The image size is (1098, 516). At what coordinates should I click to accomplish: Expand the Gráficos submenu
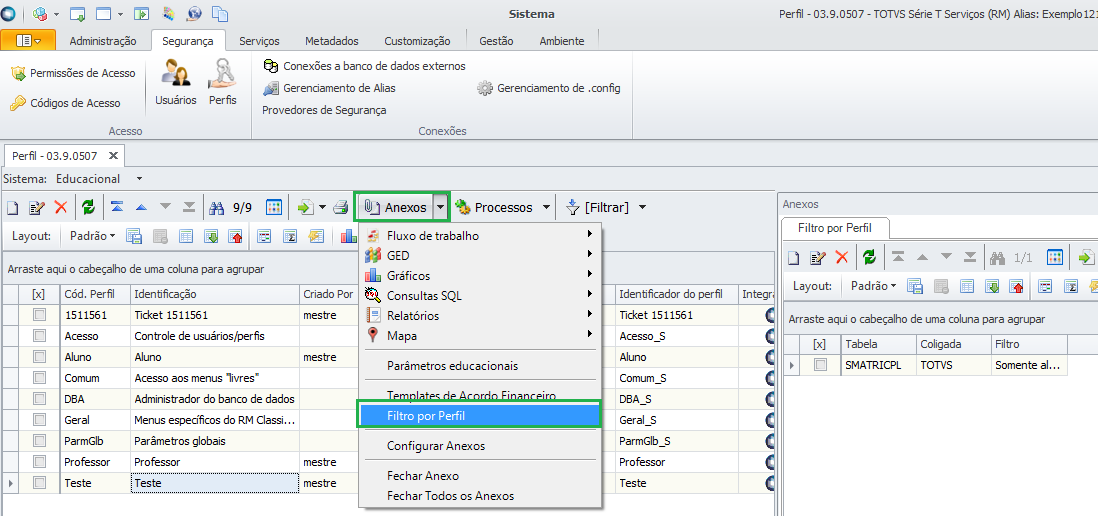tap(479, 276)
